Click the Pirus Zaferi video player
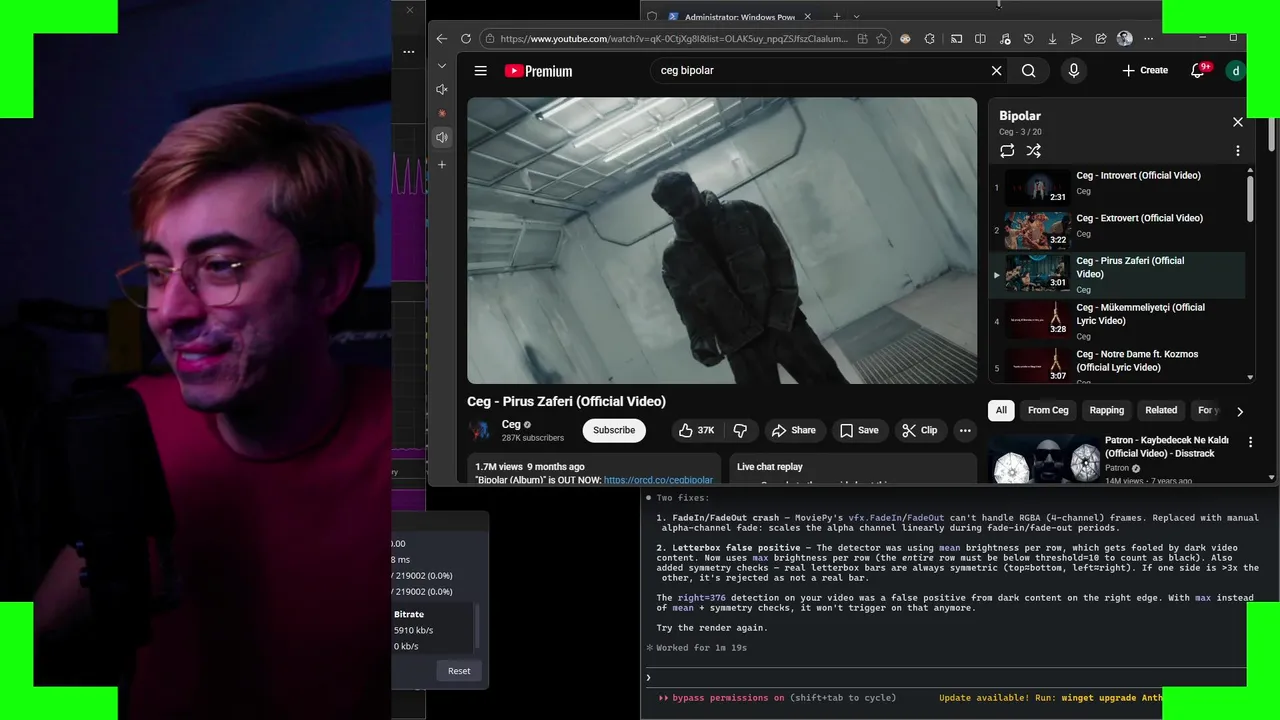Image resolution: width=1280 pixels, height=720 pixels. [x=722, y=240]
